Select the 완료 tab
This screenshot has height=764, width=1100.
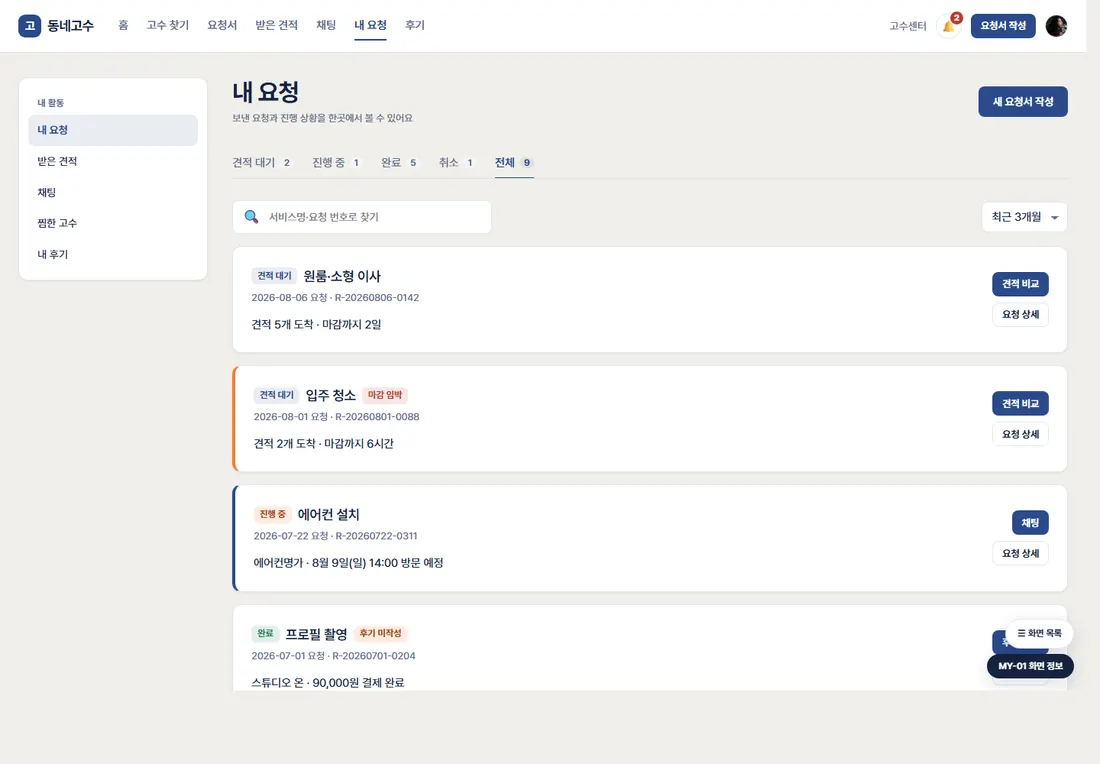pyautogui.click(x=399, y=163)
